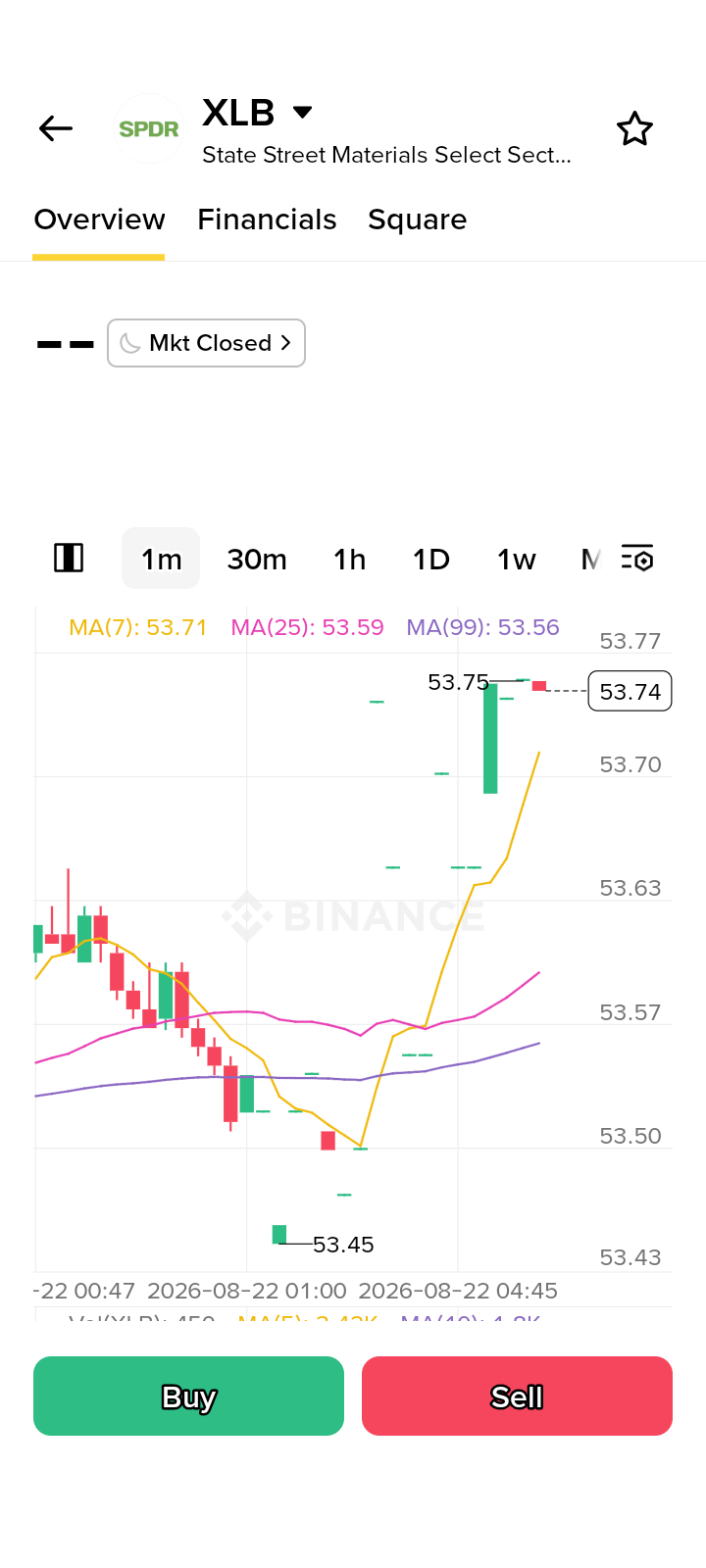The image size is (706, 1568).
Task: Select the 1m timeframe
Action: pos(161,559)
